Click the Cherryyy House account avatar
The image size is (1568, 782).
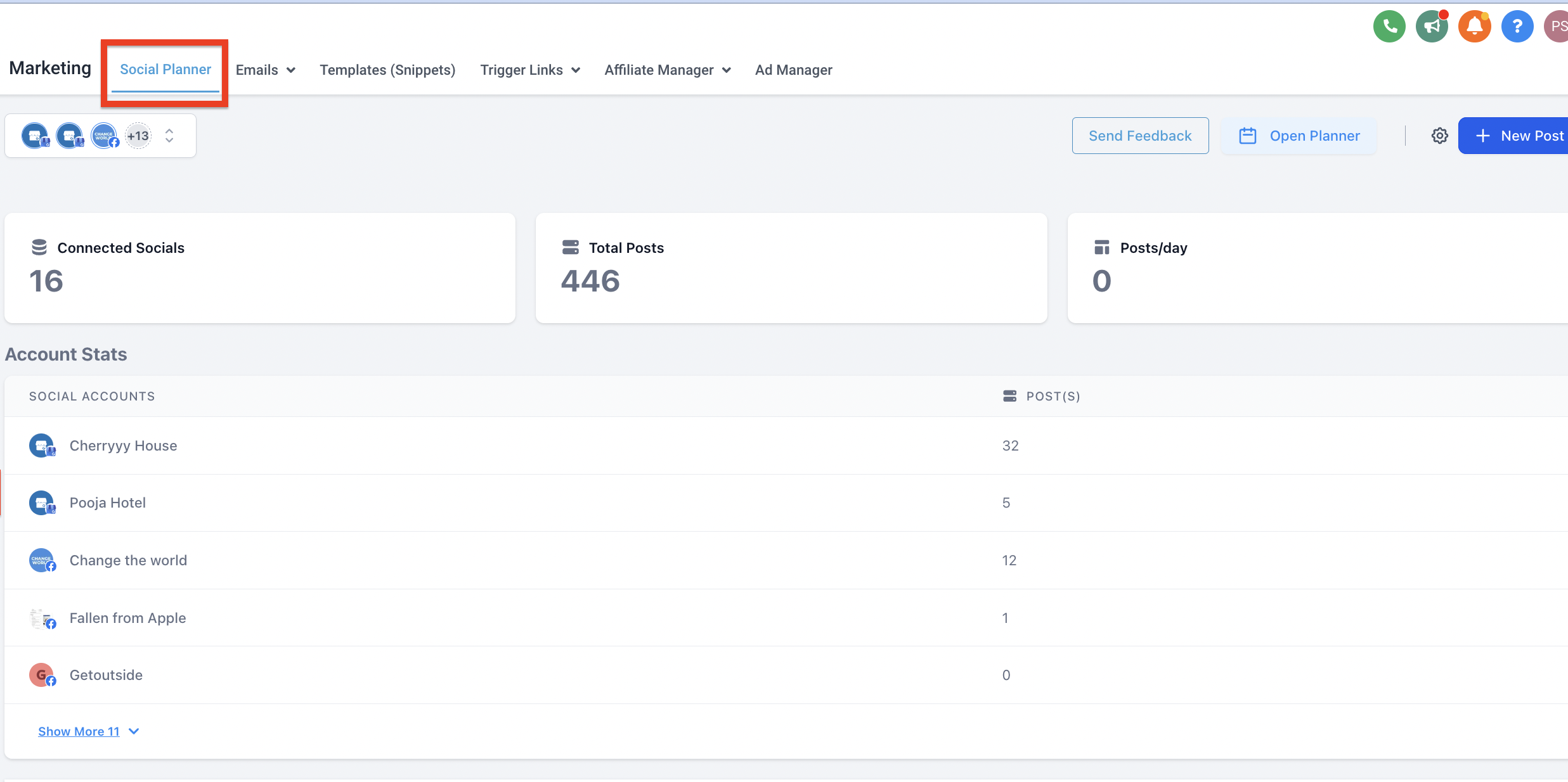pos(42,445)
